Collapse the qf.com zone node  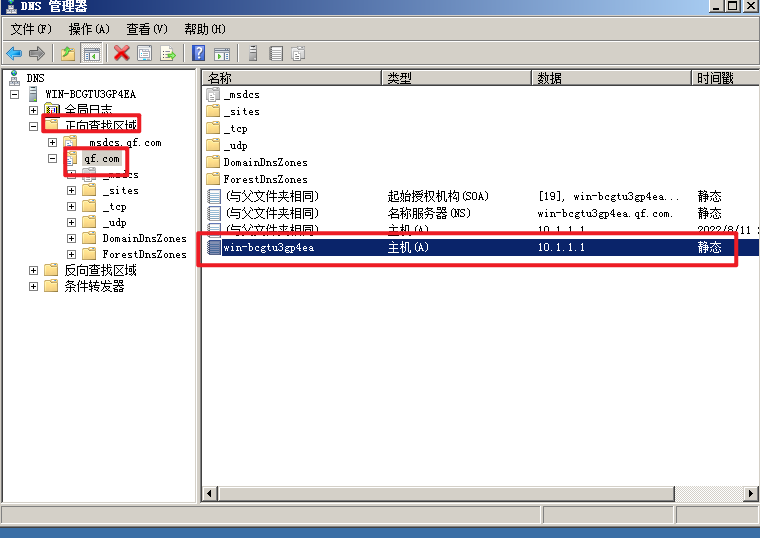(x=52, y=158)
